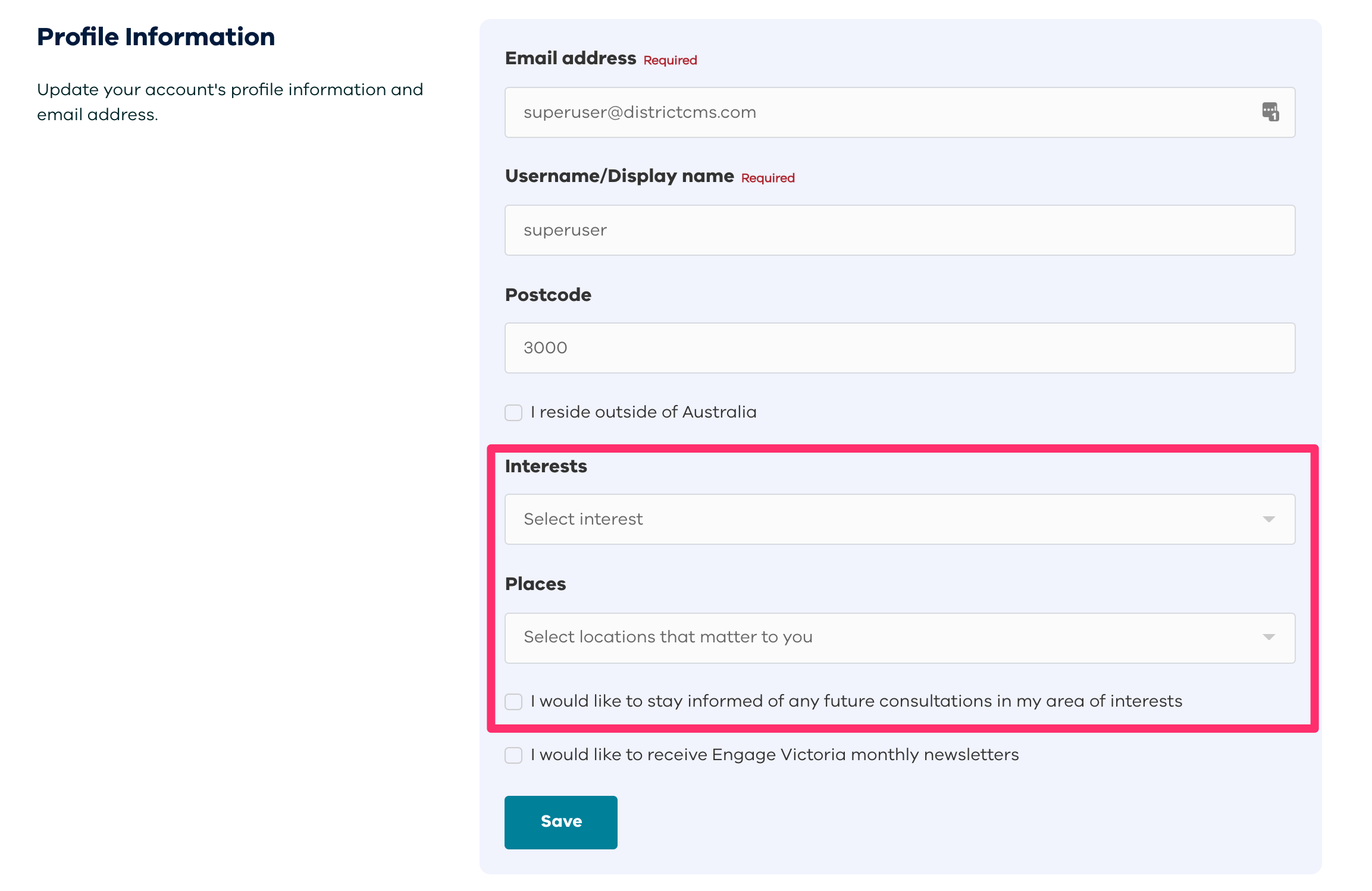Click the 'Profile Information' heading
The width and height of the screenshot is (1372, 891).
[156, 37]
